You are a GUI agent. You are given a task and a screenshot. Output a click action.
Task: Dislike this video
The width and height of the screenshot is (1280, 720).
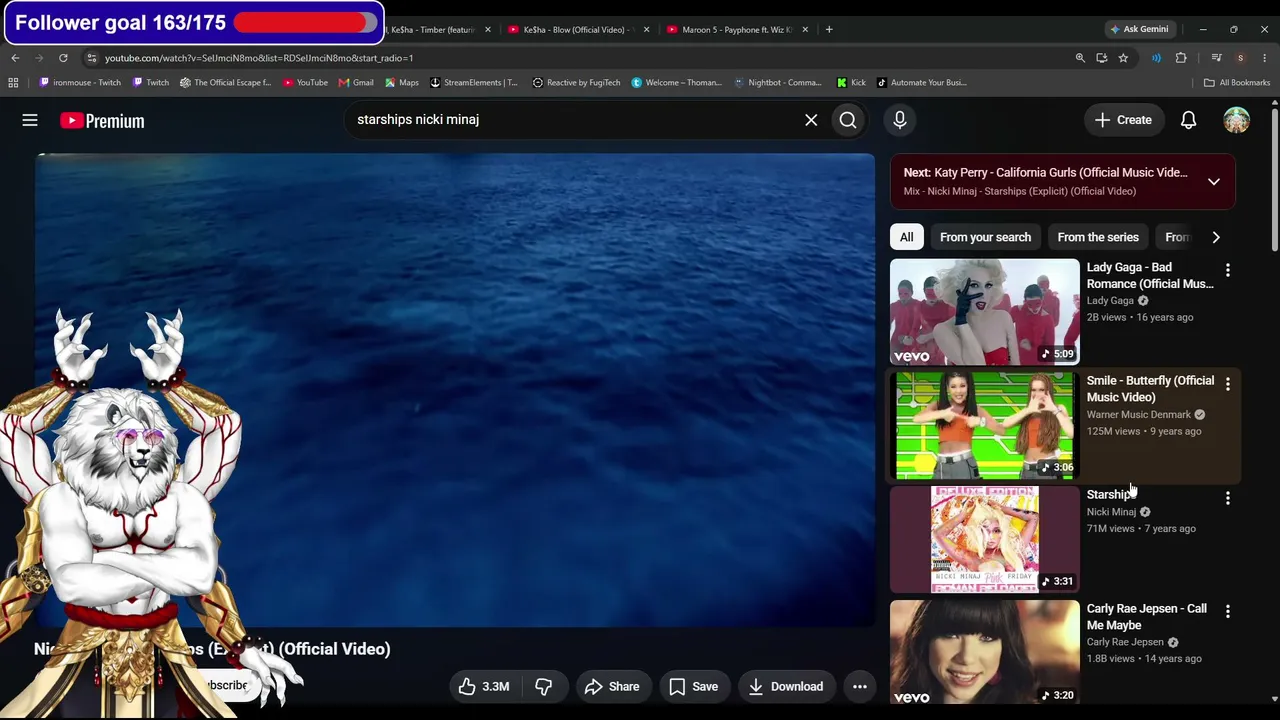coord(543,687)
